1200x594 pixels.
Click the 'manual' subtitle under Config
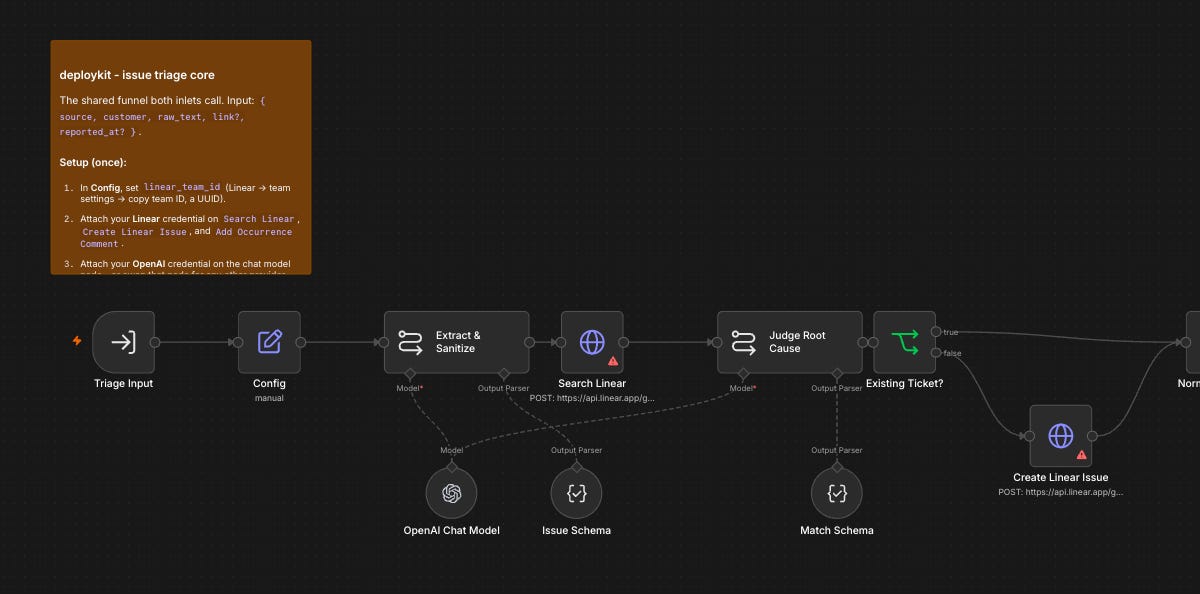pos(269,398)
